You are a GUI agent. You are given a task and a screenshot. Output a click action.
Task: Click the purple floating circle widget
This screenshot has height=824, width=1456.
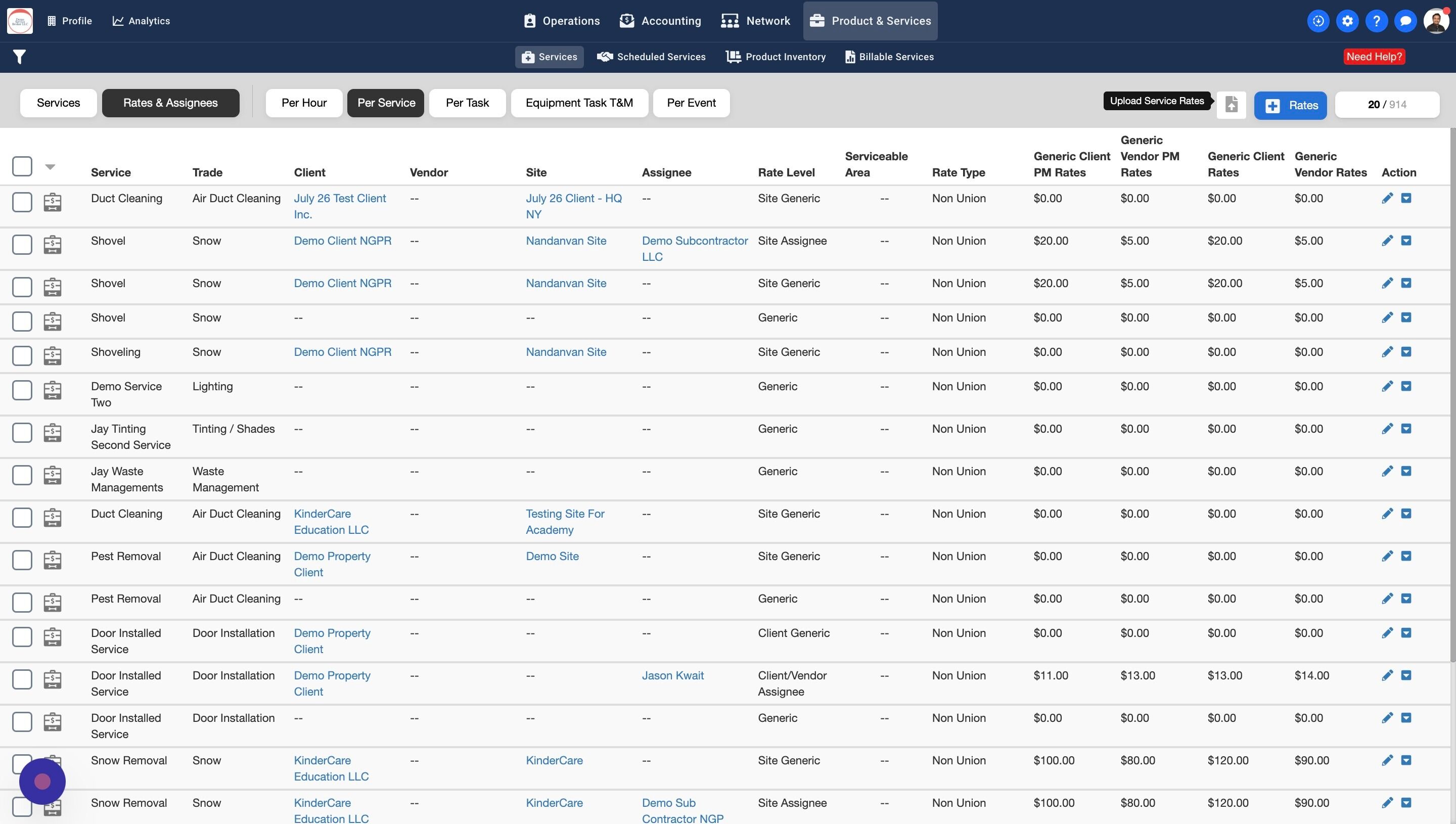(42, 782)
